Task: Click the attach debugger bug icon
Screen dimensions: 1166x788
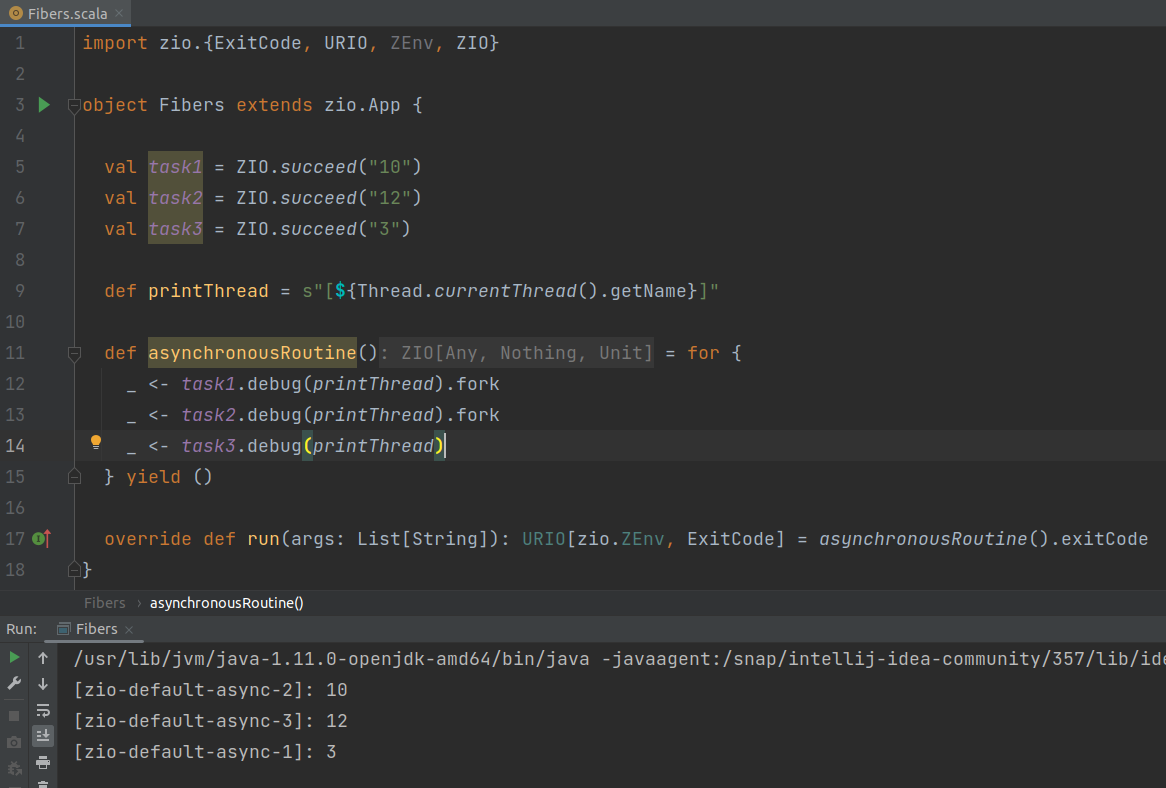Action: tap(14, 769)
